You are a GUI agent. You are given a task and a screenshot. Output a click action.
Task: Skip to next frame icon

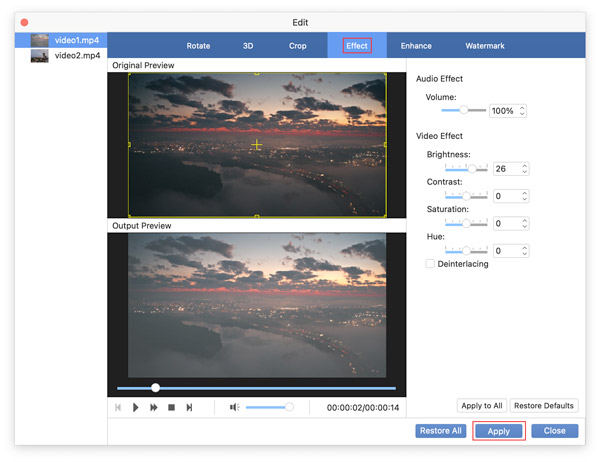pyautogui.click(x=189, y=407)
